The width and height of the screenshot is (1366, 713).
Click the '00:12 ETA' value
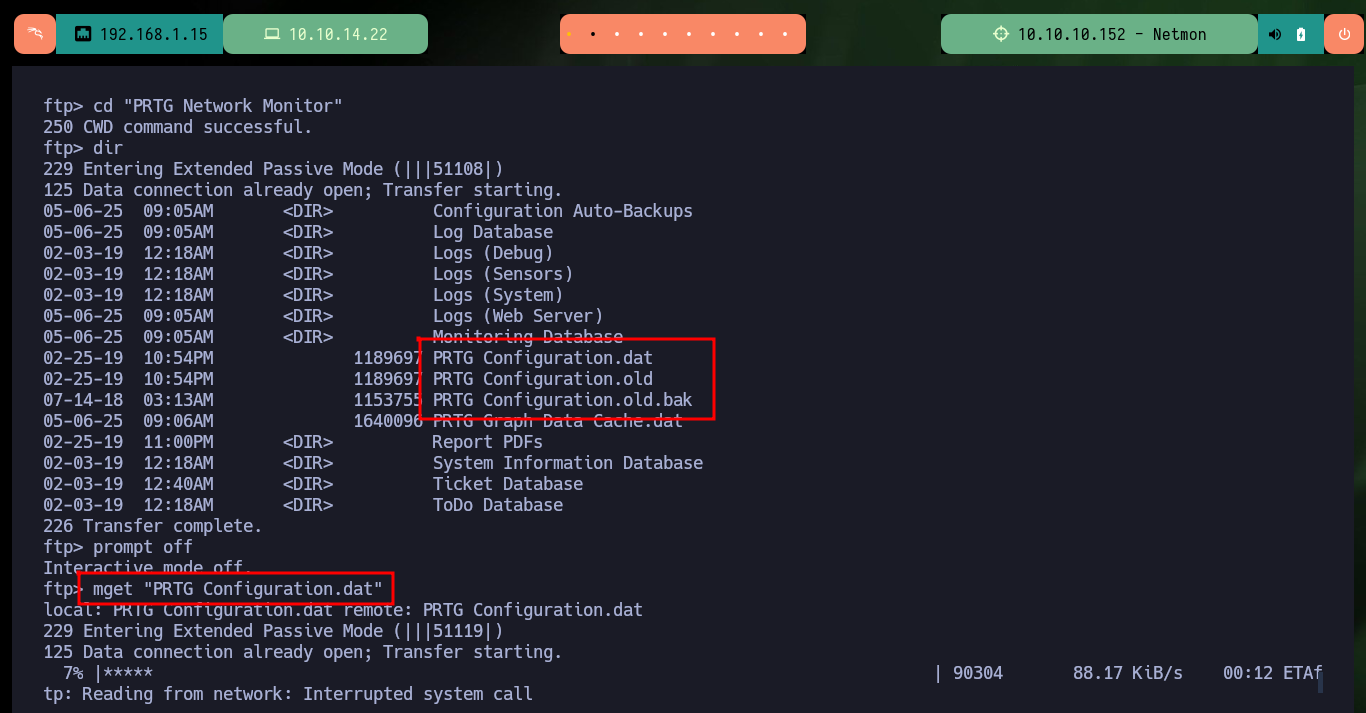(x=1268, y=673)
